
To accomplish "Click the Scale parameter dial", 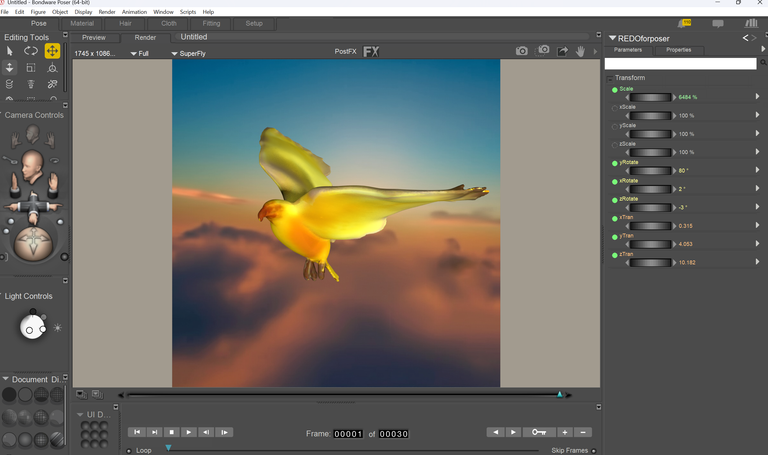I will pyautogui.click(x=650, y=97).
